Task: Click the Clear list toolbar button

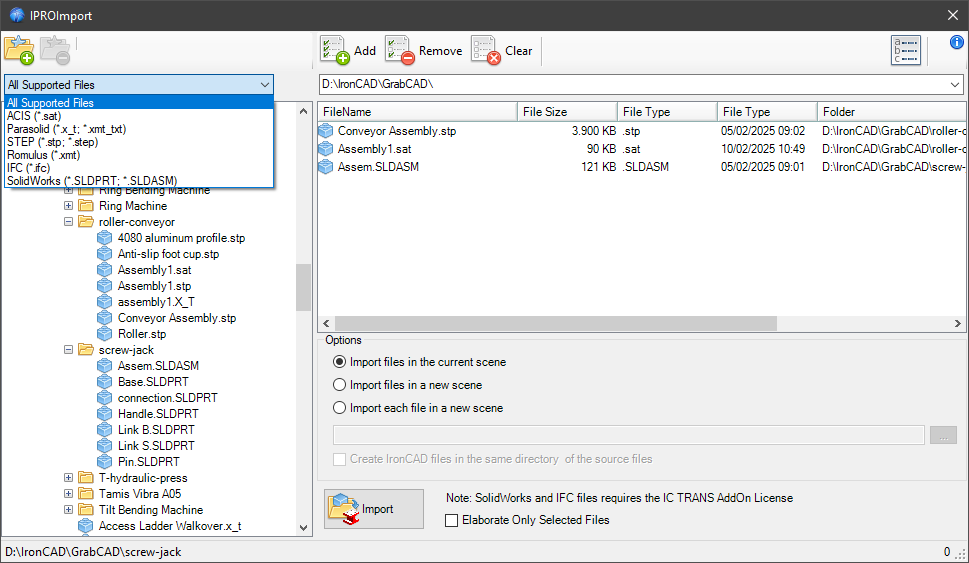Action: [x=502, y=51]
